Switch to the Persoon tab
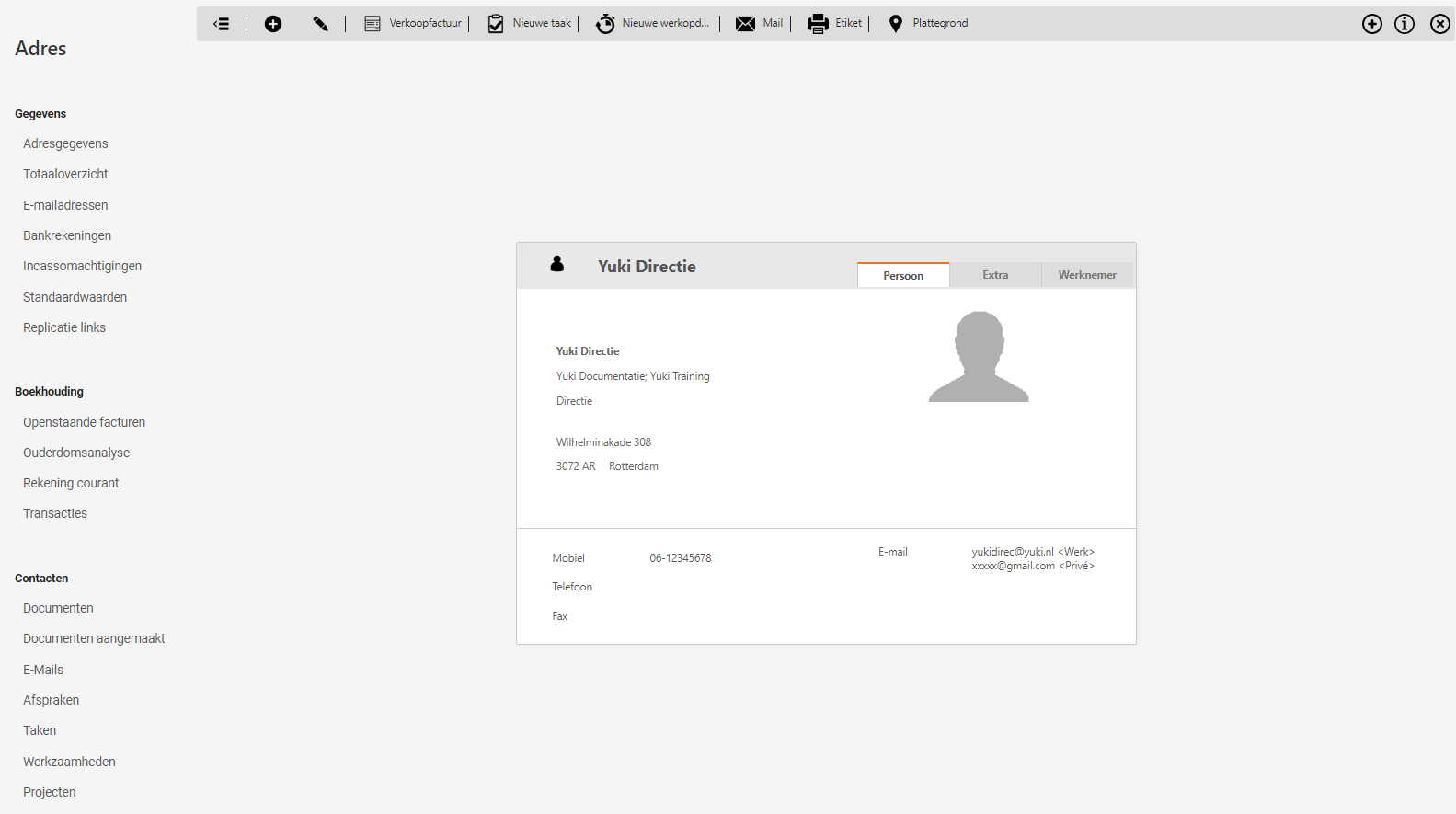The image size is (1456, 814). tap(903, 275)
